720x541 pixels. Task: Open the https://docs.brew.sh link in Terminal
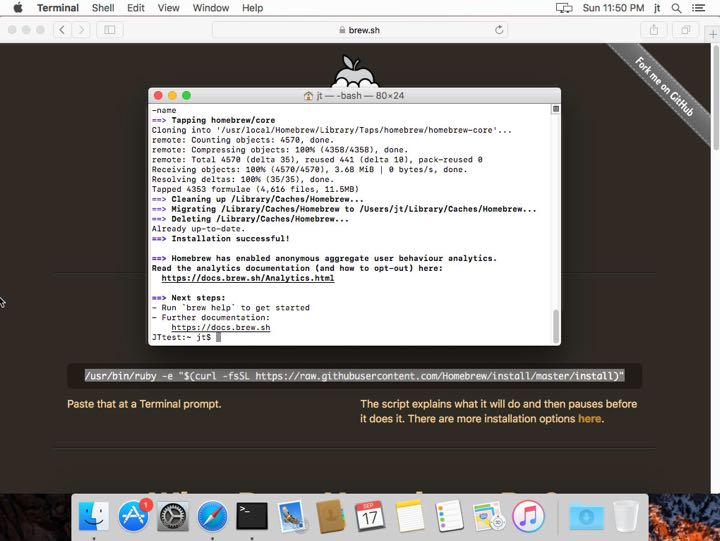pos(221,327)
